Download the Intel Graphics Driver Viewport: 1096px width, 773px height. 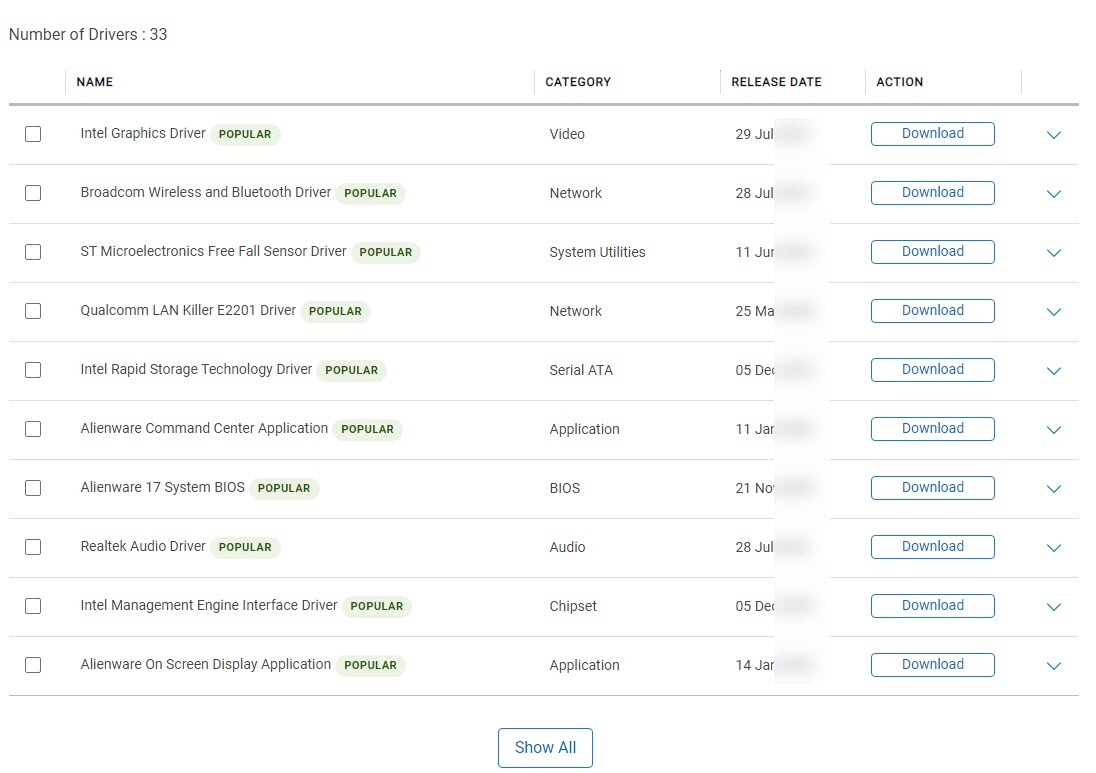click(932, 133)
